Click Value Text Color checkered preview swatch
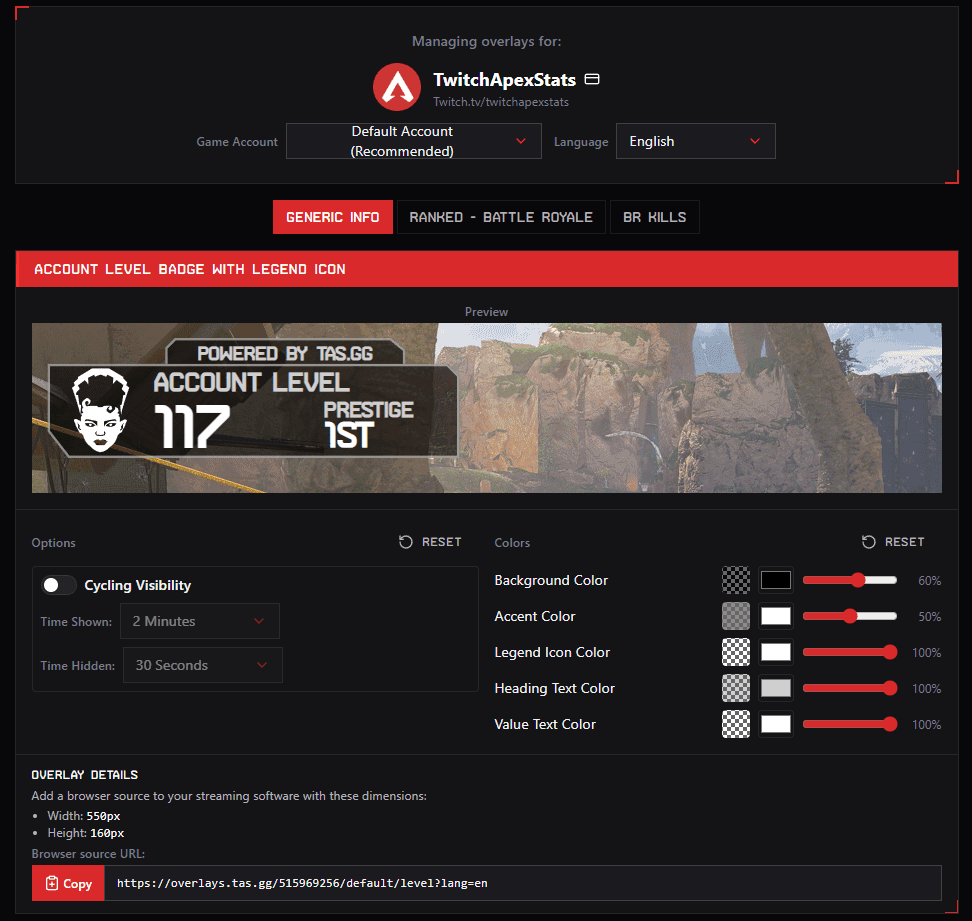 click(x=736, y=725)
